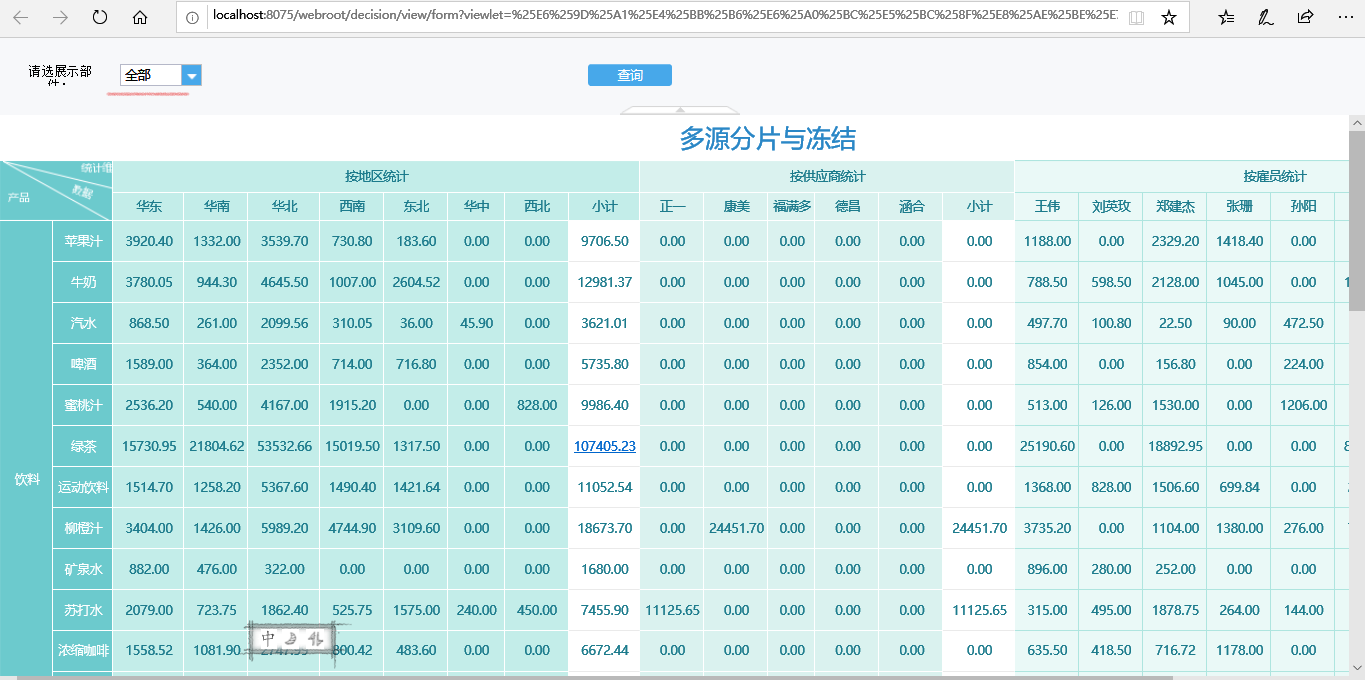View site information icon in address bar

point(195,17)
